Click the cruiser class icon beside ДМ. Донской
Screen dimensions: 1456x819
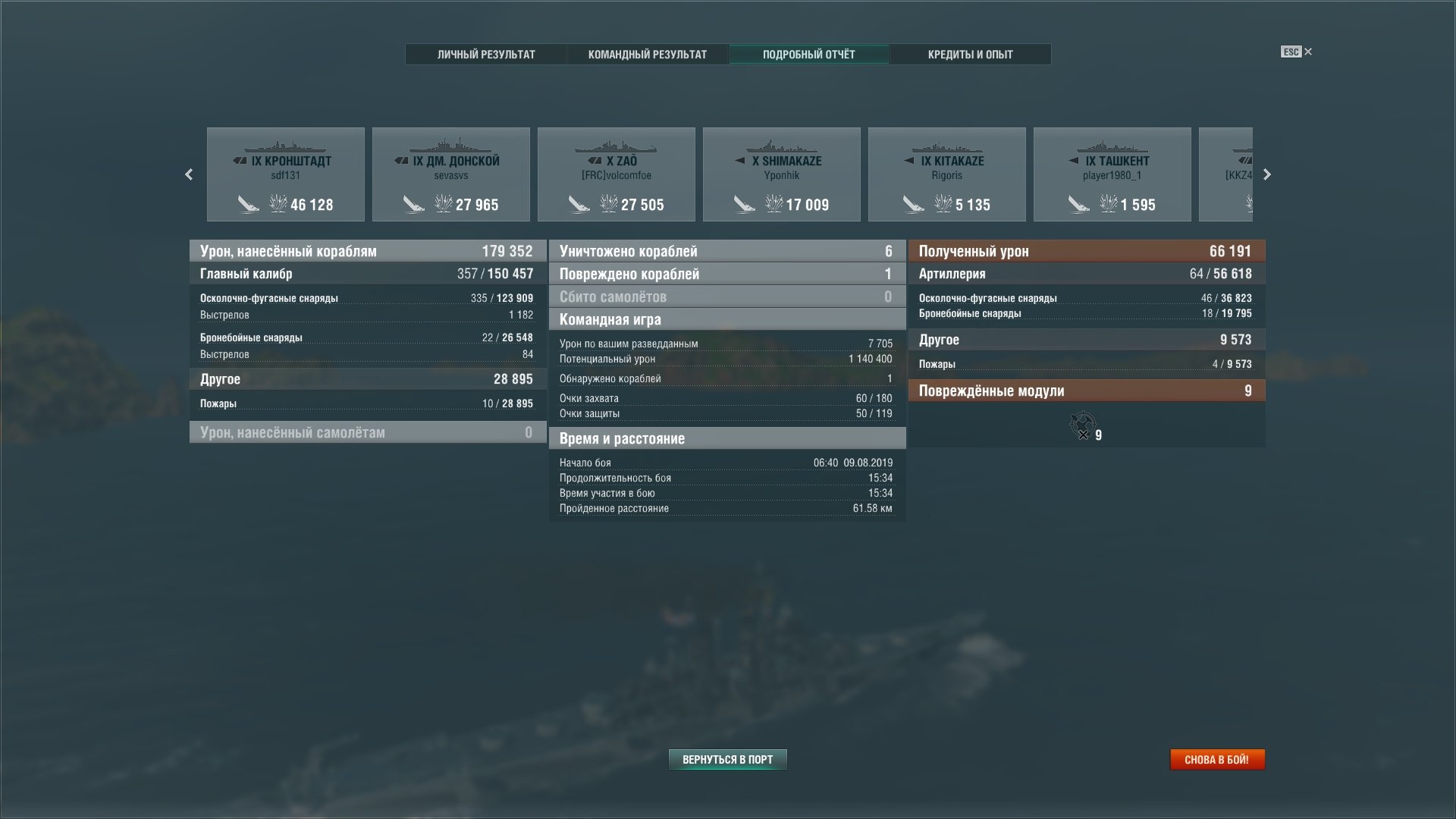pyautogui.click(x=402, y=161)
